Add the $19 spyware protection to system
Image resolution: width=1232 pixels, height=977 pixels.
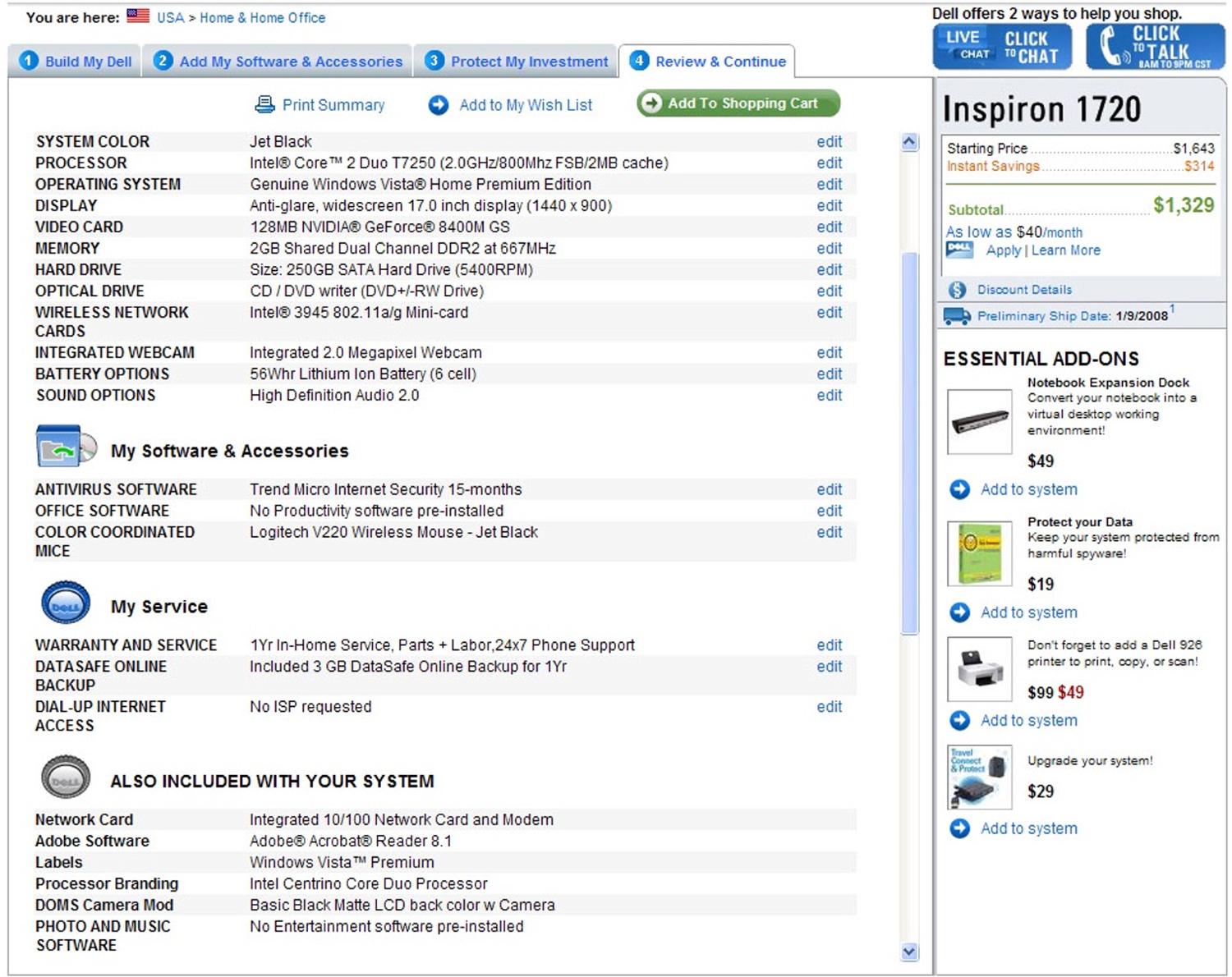1029,612
